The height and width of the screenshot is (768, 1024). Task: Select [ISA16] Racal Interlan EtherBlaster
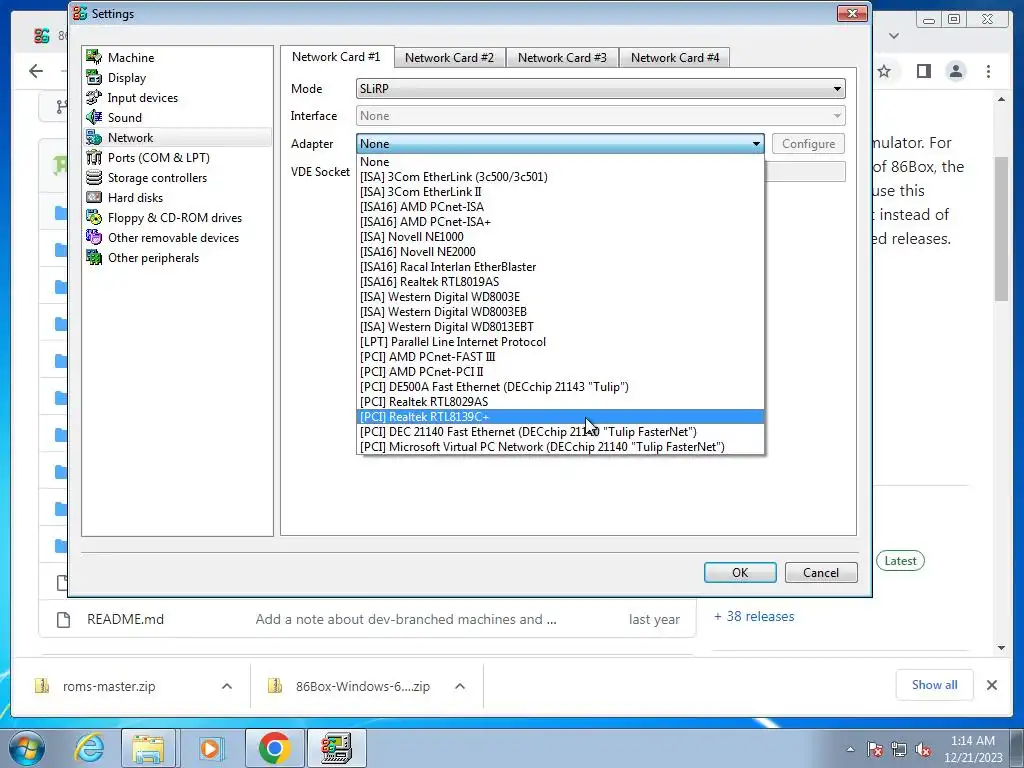click(560, 267)
